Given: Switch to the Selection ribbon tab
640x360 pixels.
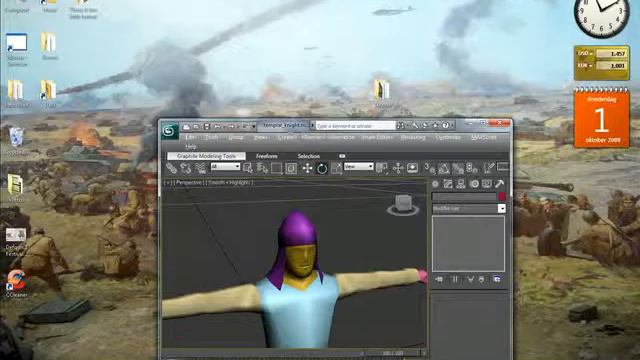Looking at the screenshot, I should coord(309,156).
